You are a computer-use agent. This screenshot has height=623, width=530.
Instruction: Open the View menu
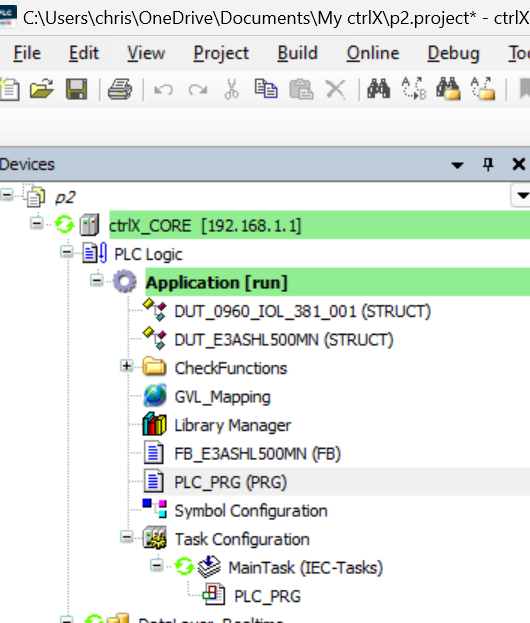click(x=146, y=53)
